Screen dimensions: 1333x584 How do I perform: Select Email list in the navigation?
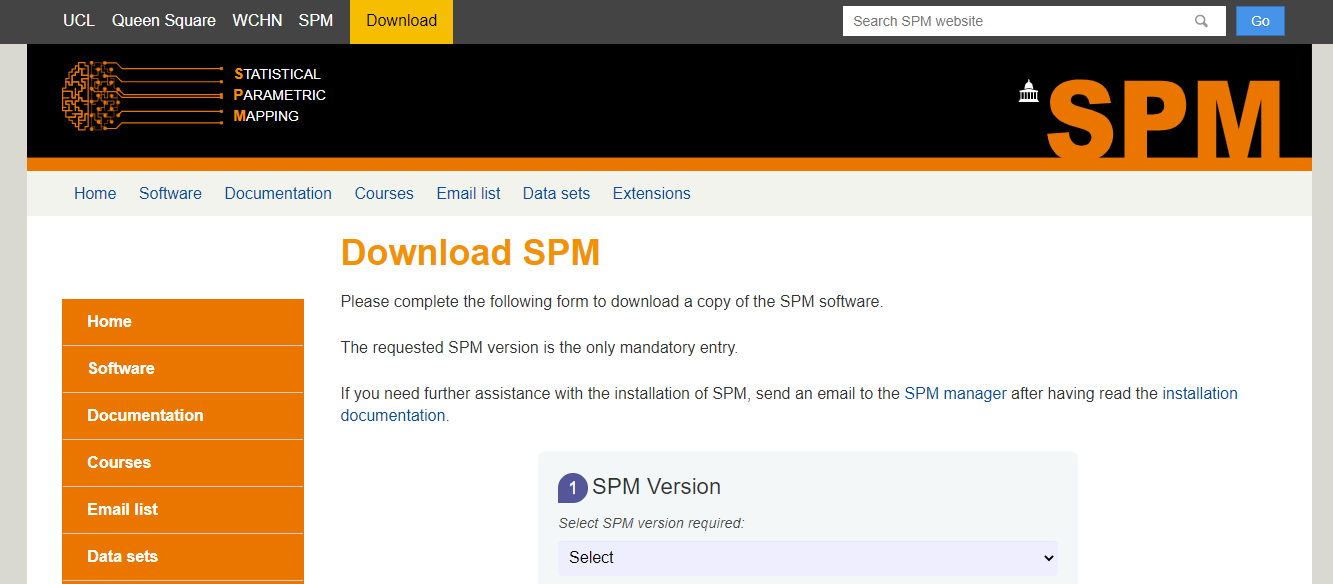pyautogui.click(x=468, y=193)
